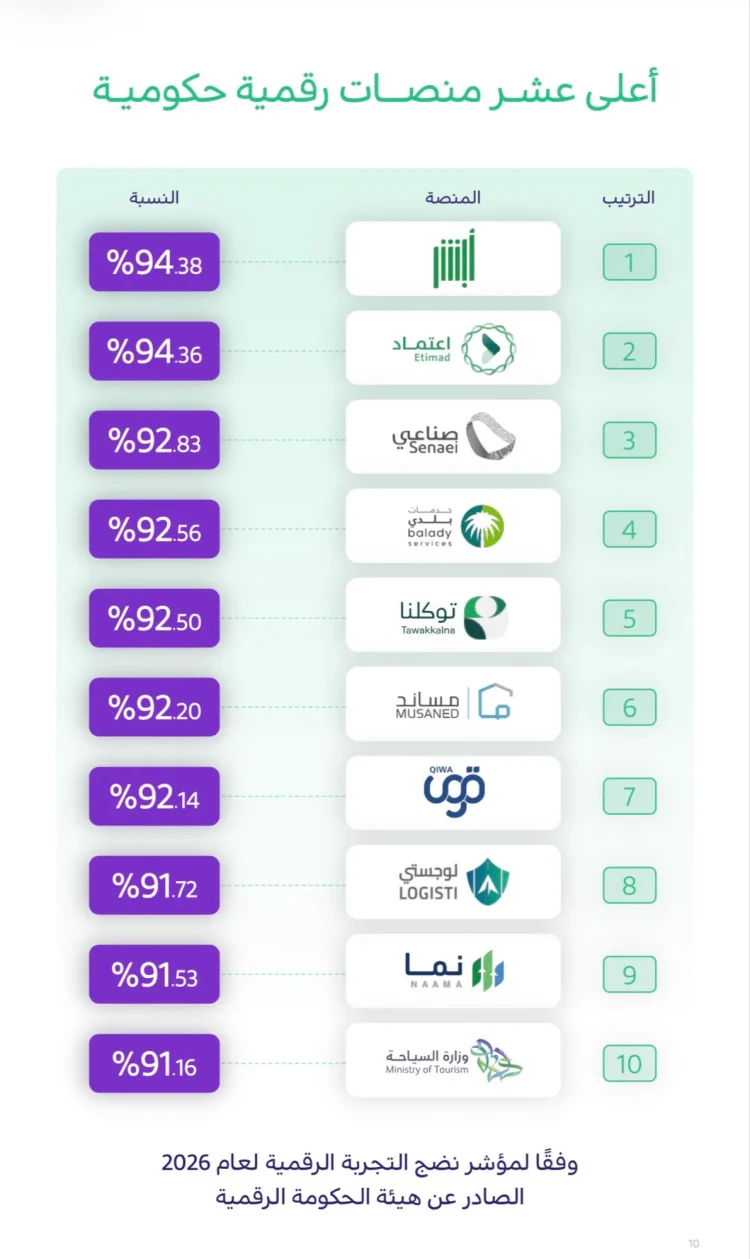
Task: Select the Etimad logo card
Action: [x=453, y=348]
